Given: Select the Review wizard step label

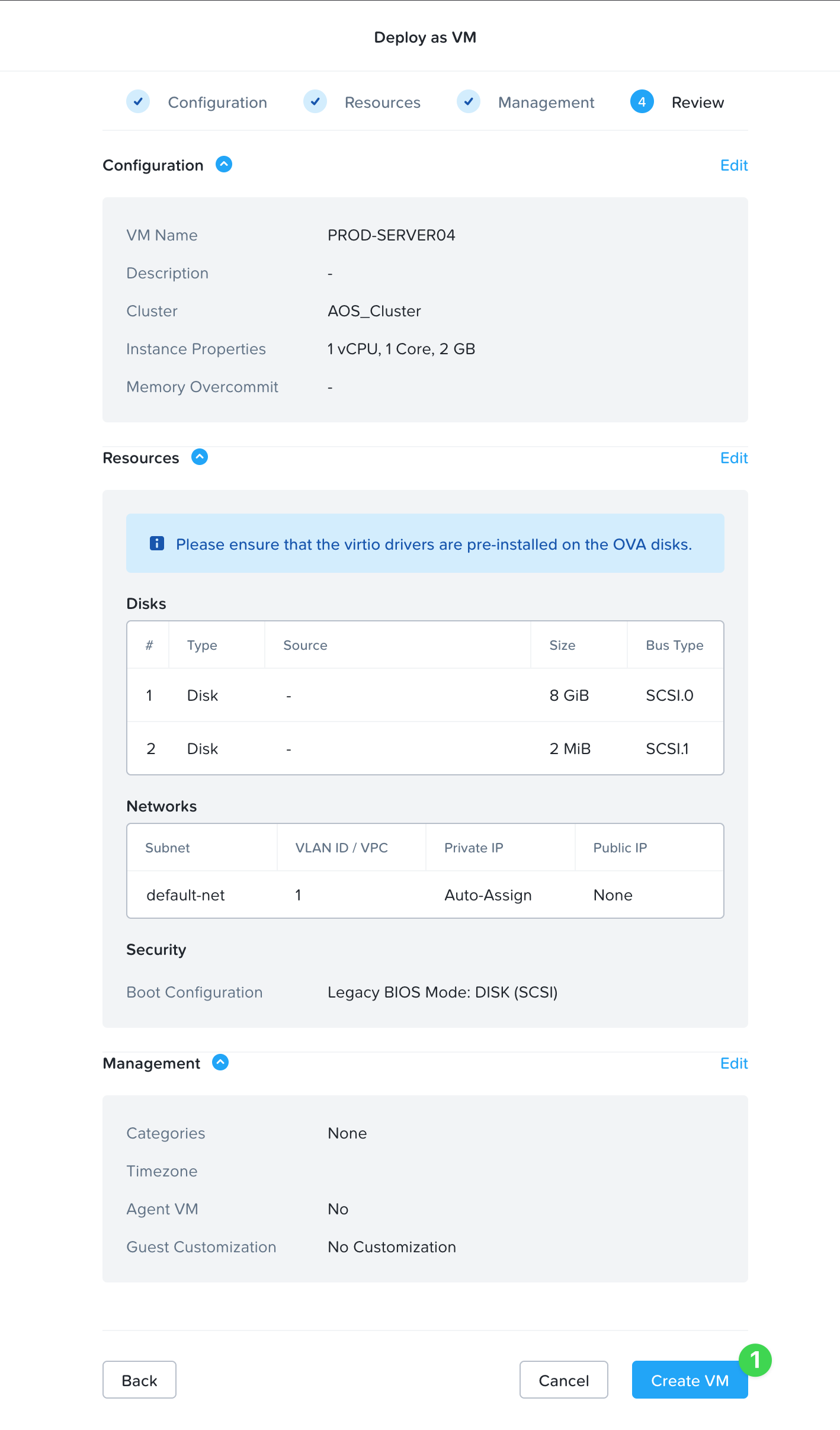Looking at the screenshot, I should 698,102.
